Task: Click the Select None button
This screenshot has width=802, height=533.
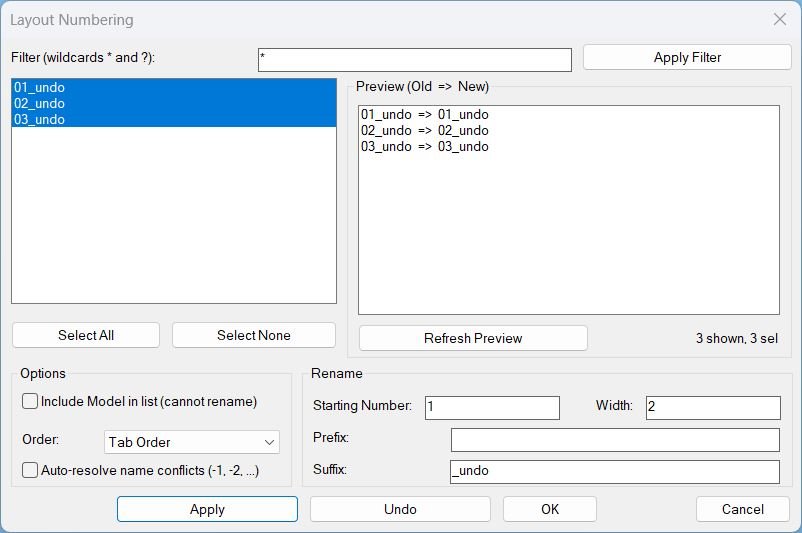Action: (254, 335)
